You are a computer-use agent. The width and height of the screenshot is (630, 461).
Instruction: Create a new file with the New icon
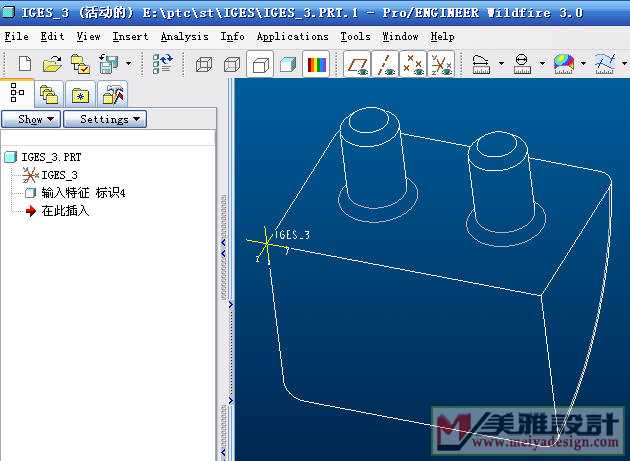25,64
